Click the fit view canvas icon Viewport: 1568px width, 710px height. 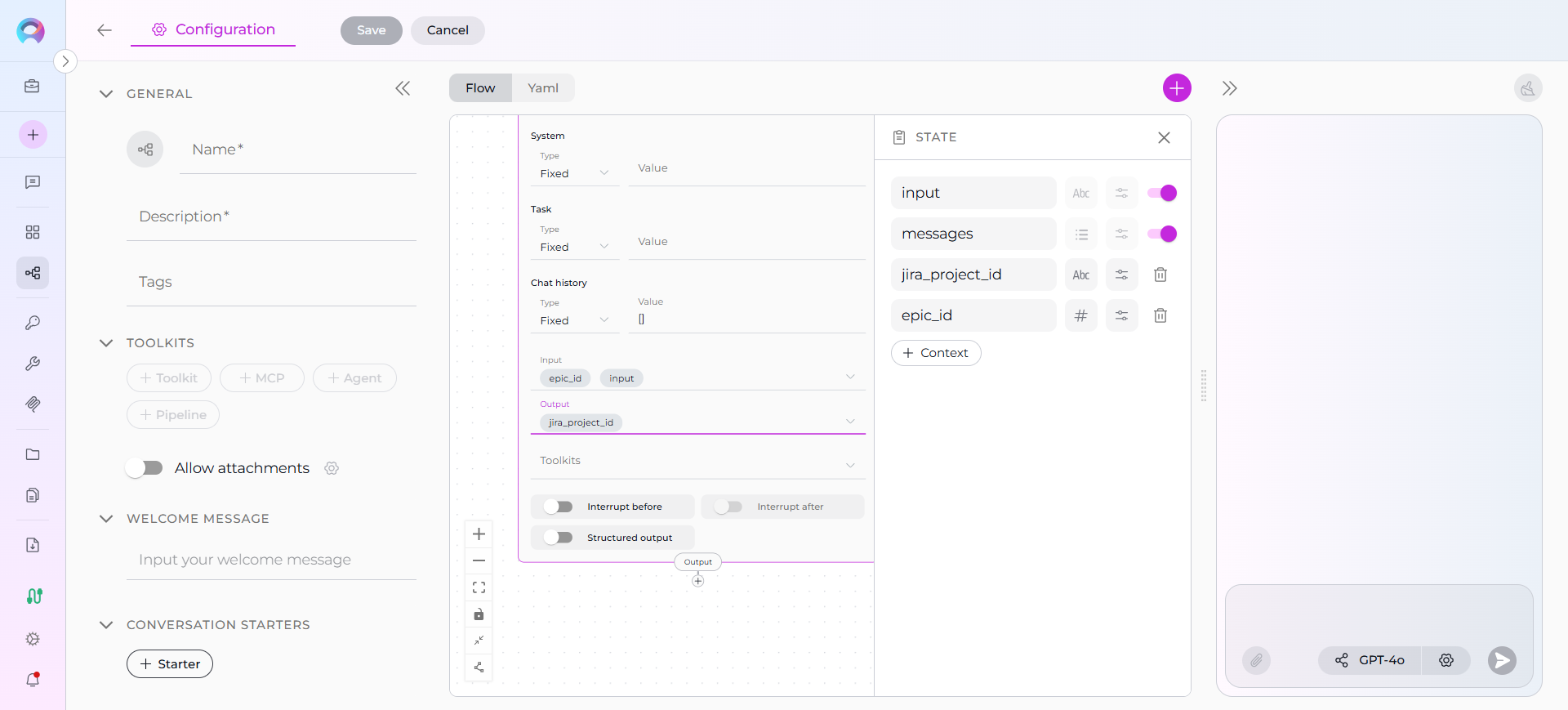[479, 587]
